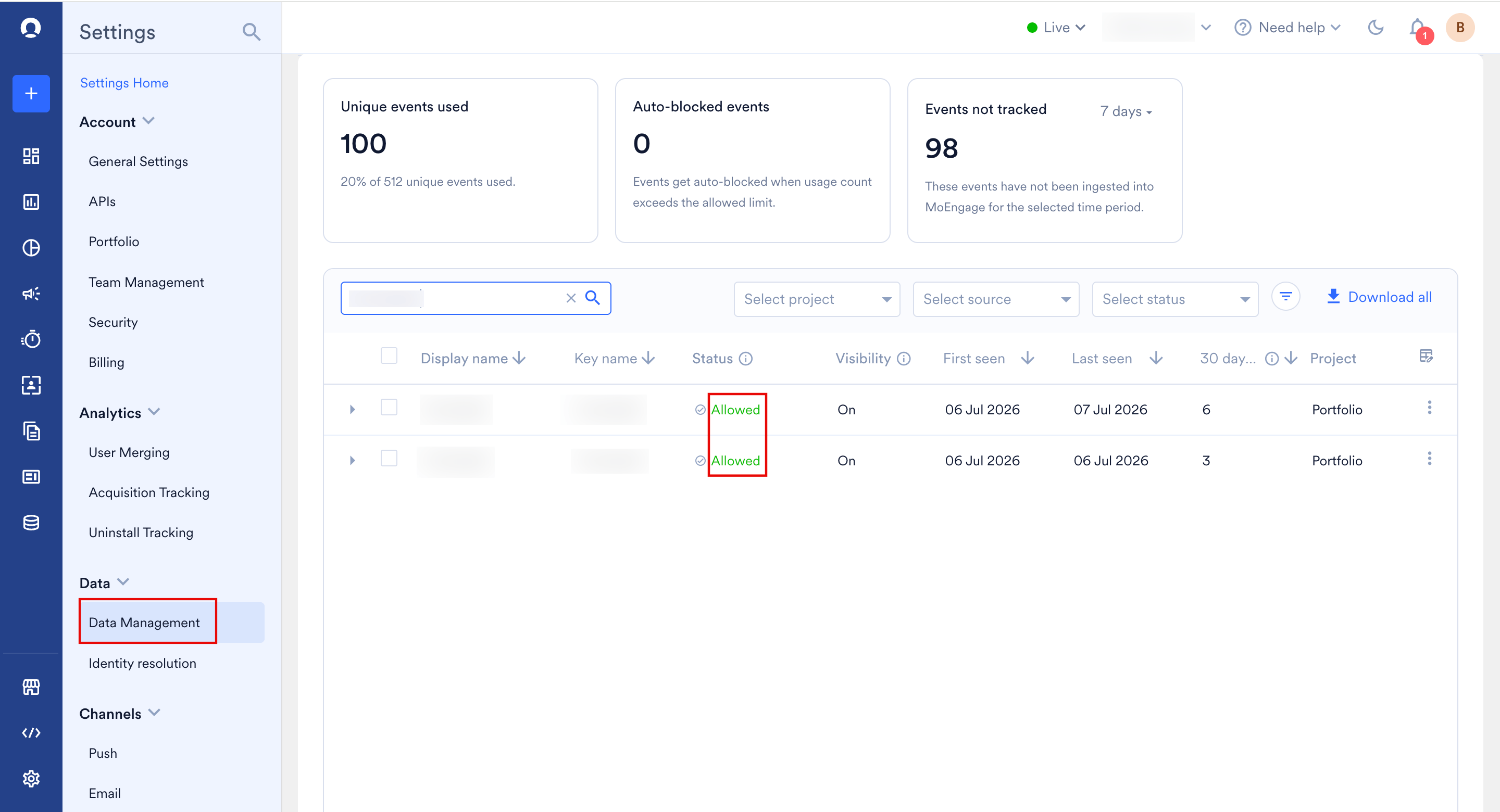Open the Need help dropdown
Viewport: 1500px width, 812px height.
(x=1287, y=28)
